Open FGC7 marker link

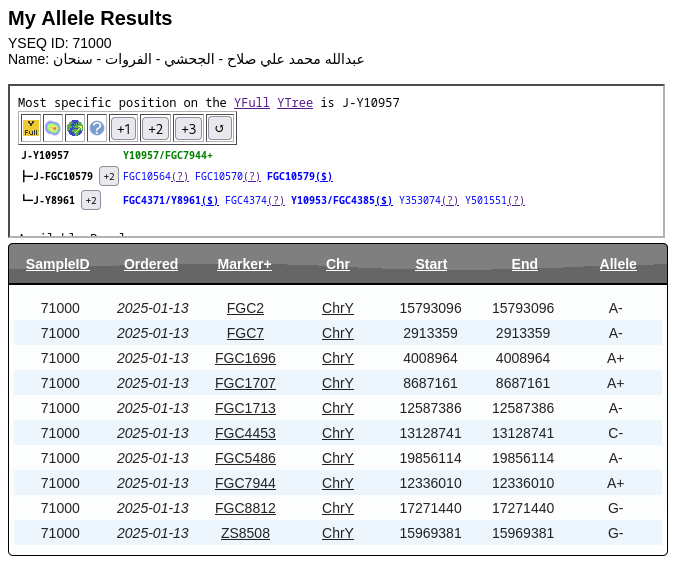click(x=245, y=333)
